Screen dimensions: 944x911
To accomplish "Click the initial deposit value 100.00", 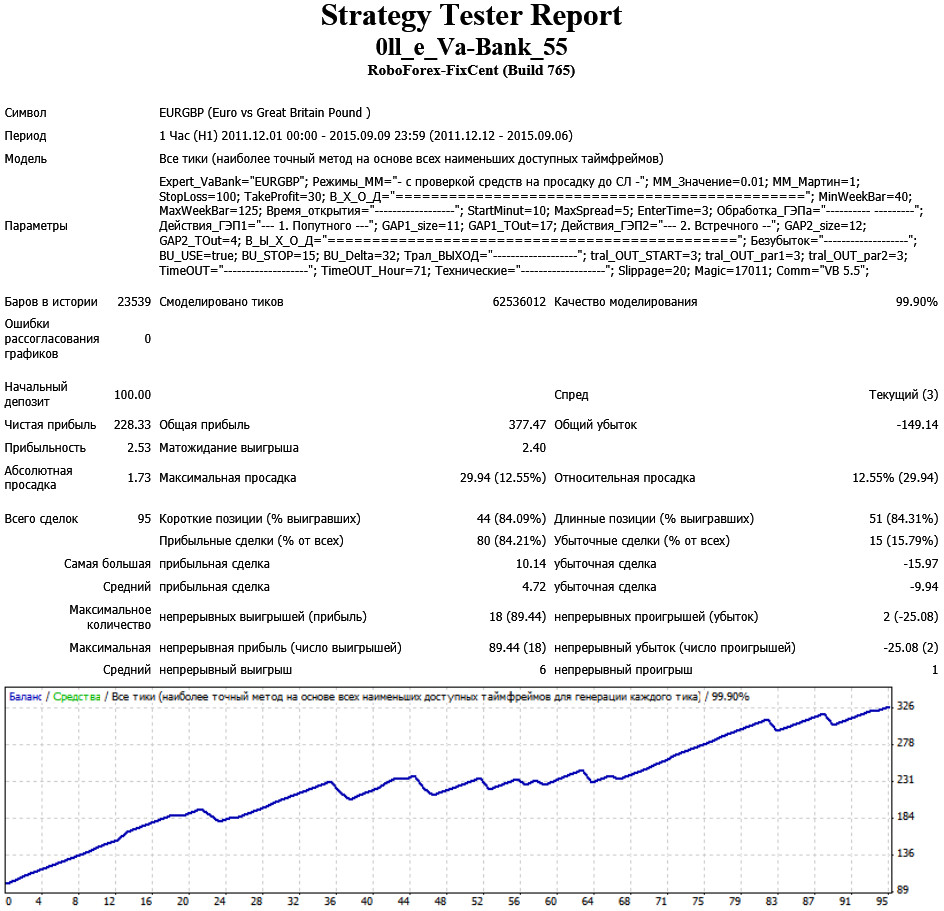I will (132, 394).
